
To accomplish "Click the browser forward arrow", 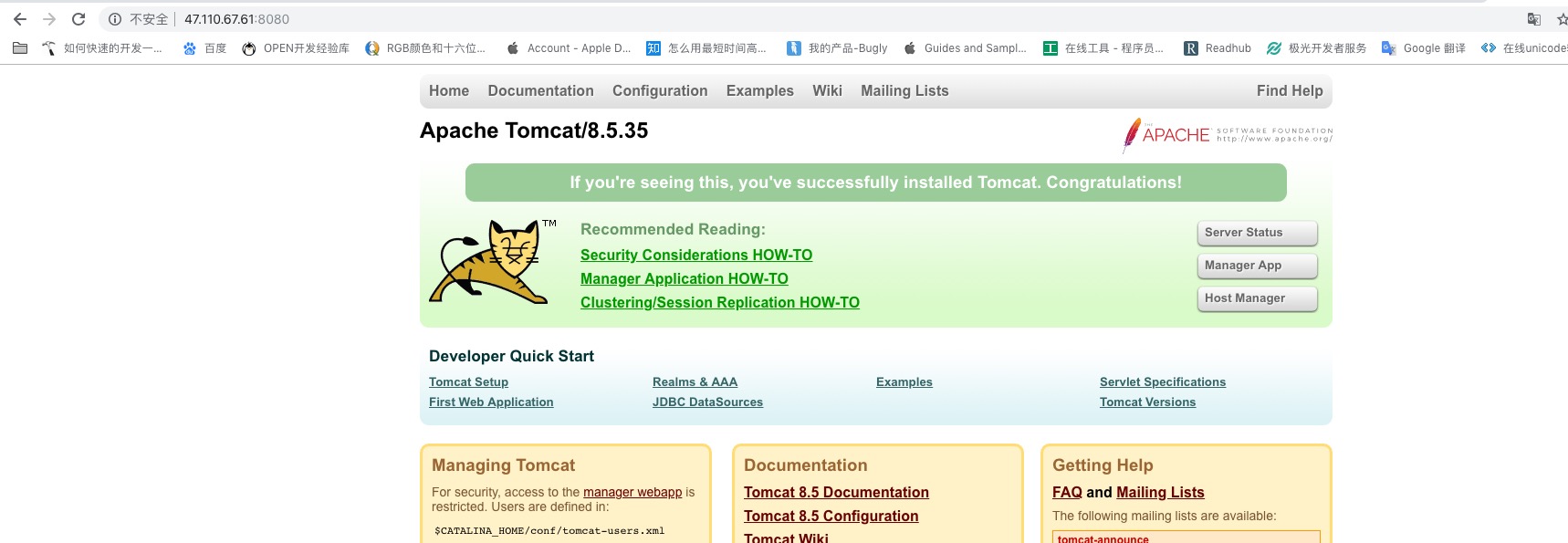I will (x=49, y=19).
